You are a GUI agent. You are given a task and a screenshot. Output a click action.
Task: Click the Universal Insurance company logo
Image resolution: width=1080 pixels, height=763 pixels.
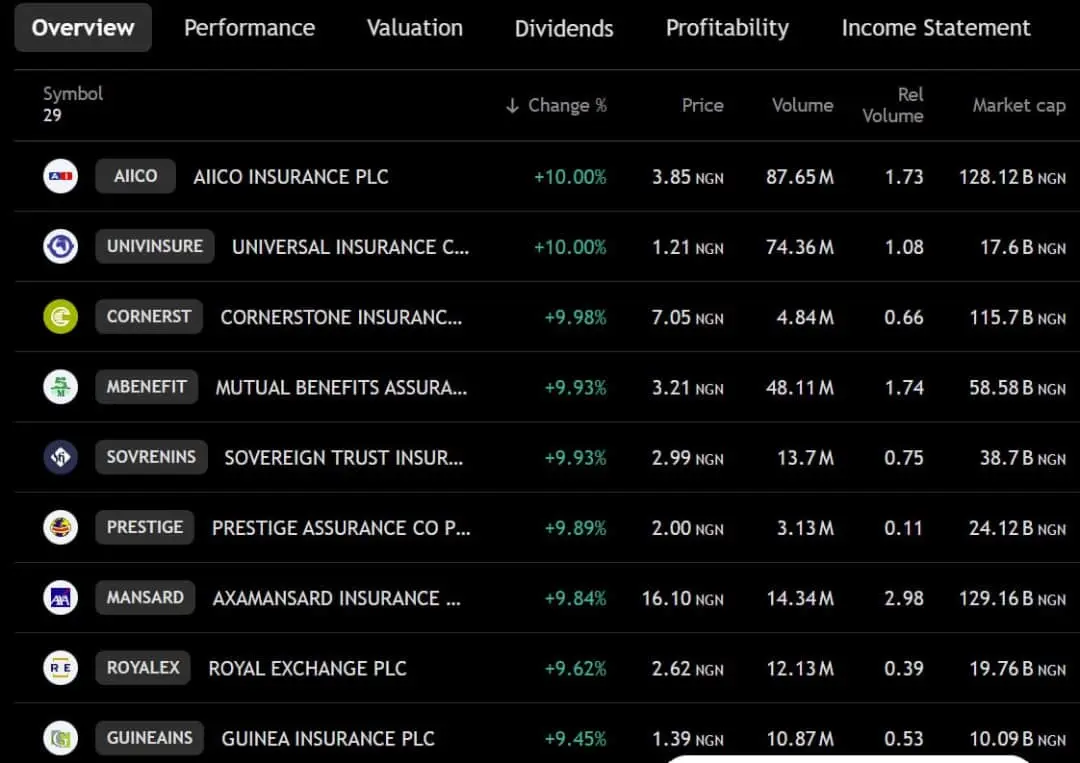61,247
